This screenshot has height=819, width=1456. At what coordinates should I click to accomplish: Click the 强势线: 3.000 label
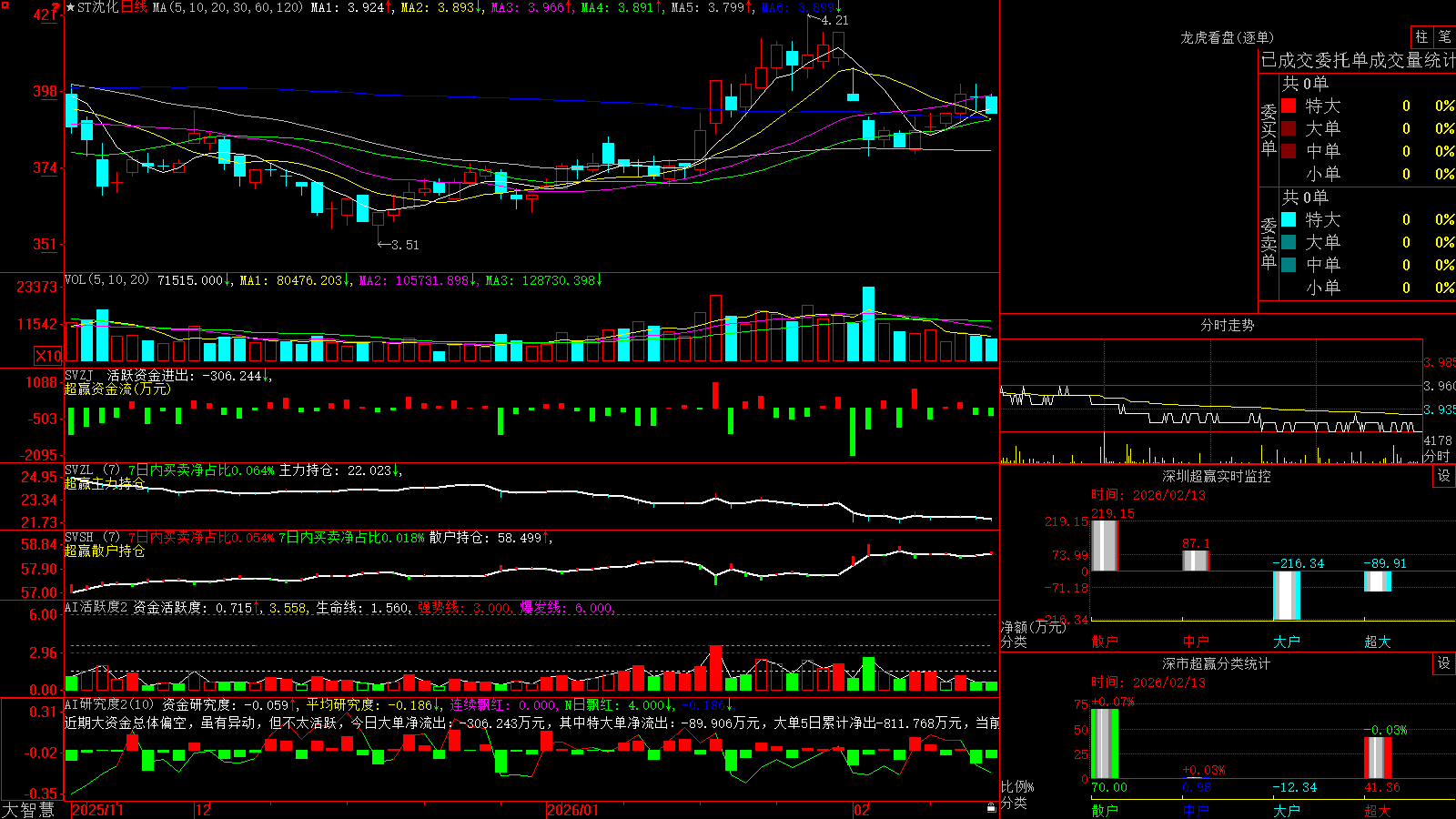(x=464, y=607)
